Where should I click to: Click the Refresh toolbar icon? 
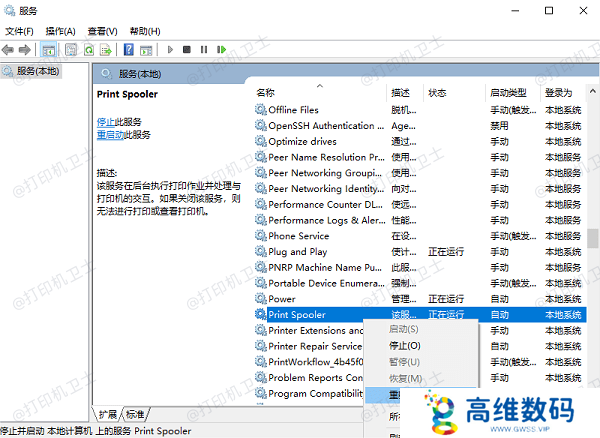89,49
